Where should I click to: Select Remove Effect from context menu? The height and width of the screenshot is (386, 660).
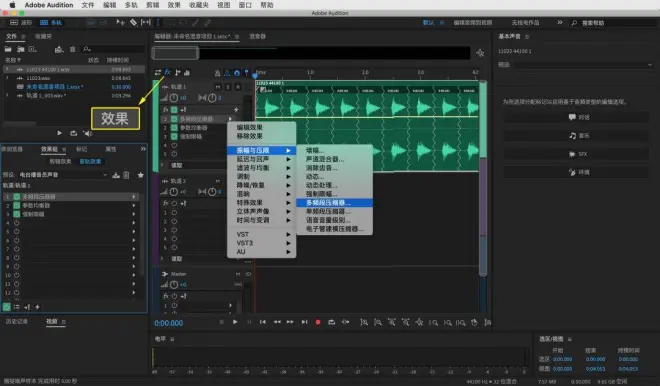(x=261, y=136)
